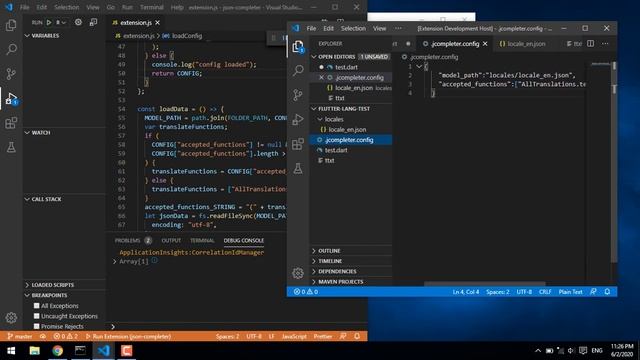
Task: Open Selection menu in Extension Development Host
Action: click(353, 28)
